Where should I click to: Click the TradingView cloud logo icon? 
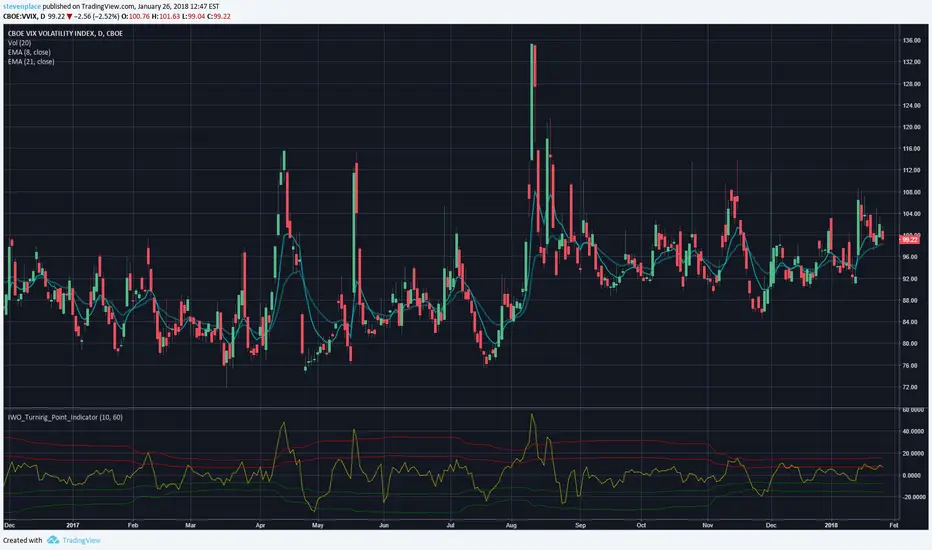[53, 540]
